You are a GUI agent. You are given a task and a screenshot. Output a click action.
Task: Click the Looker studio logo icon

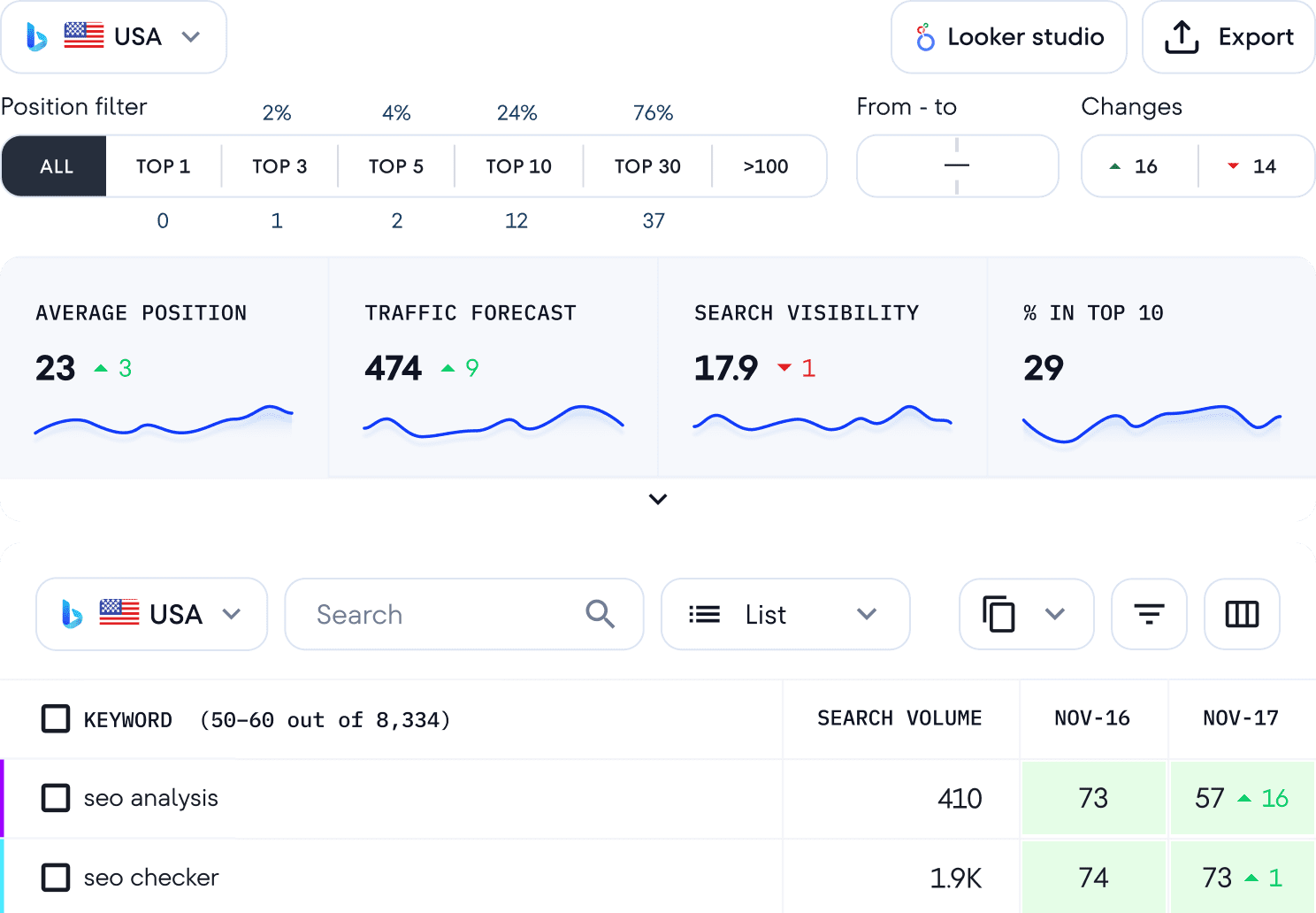click(x=925, y=37)
